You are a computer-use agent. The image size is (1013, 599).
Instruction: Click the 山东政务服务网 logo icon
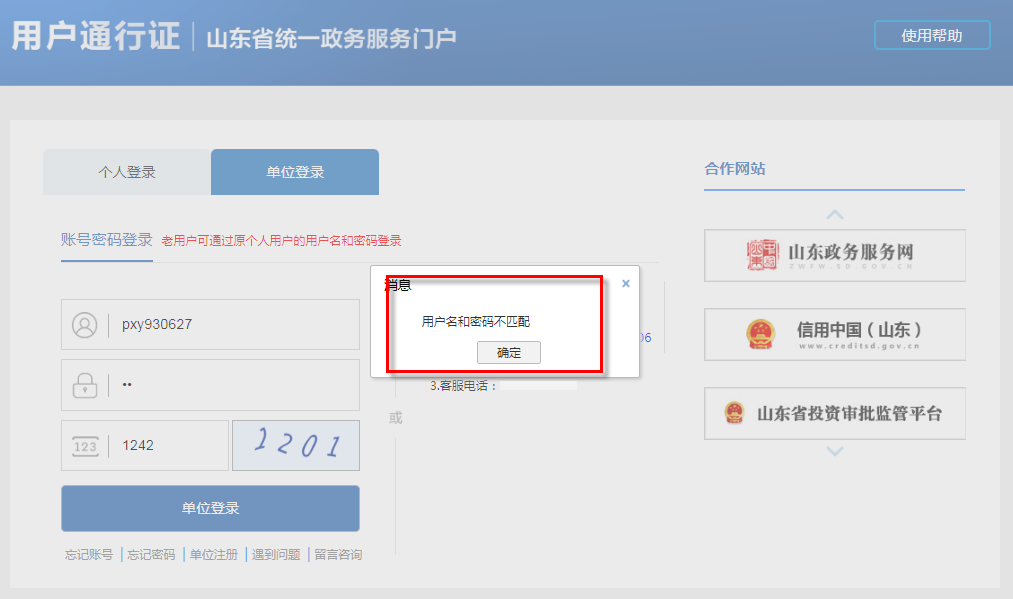point(762,255)
